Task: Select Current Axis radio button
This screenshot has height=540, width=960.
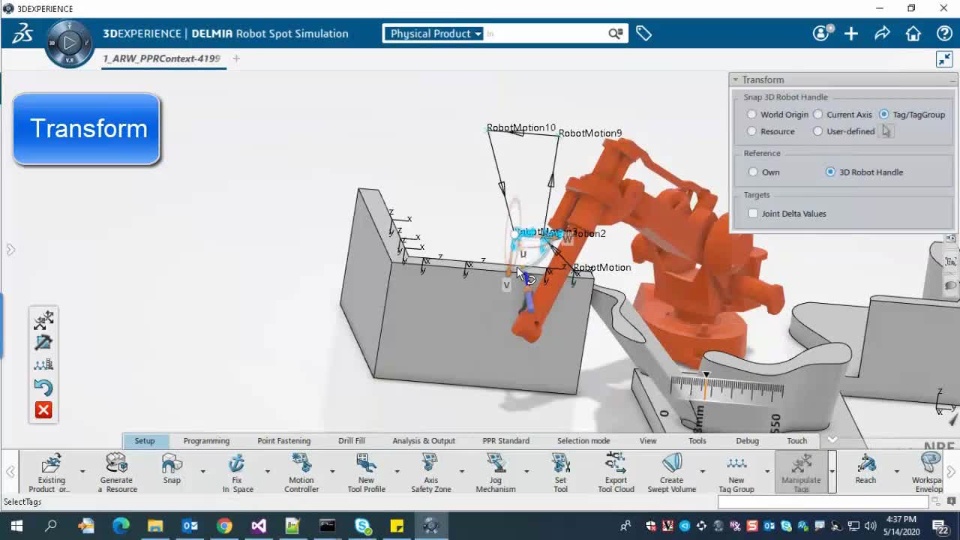Action: point(818,114)
